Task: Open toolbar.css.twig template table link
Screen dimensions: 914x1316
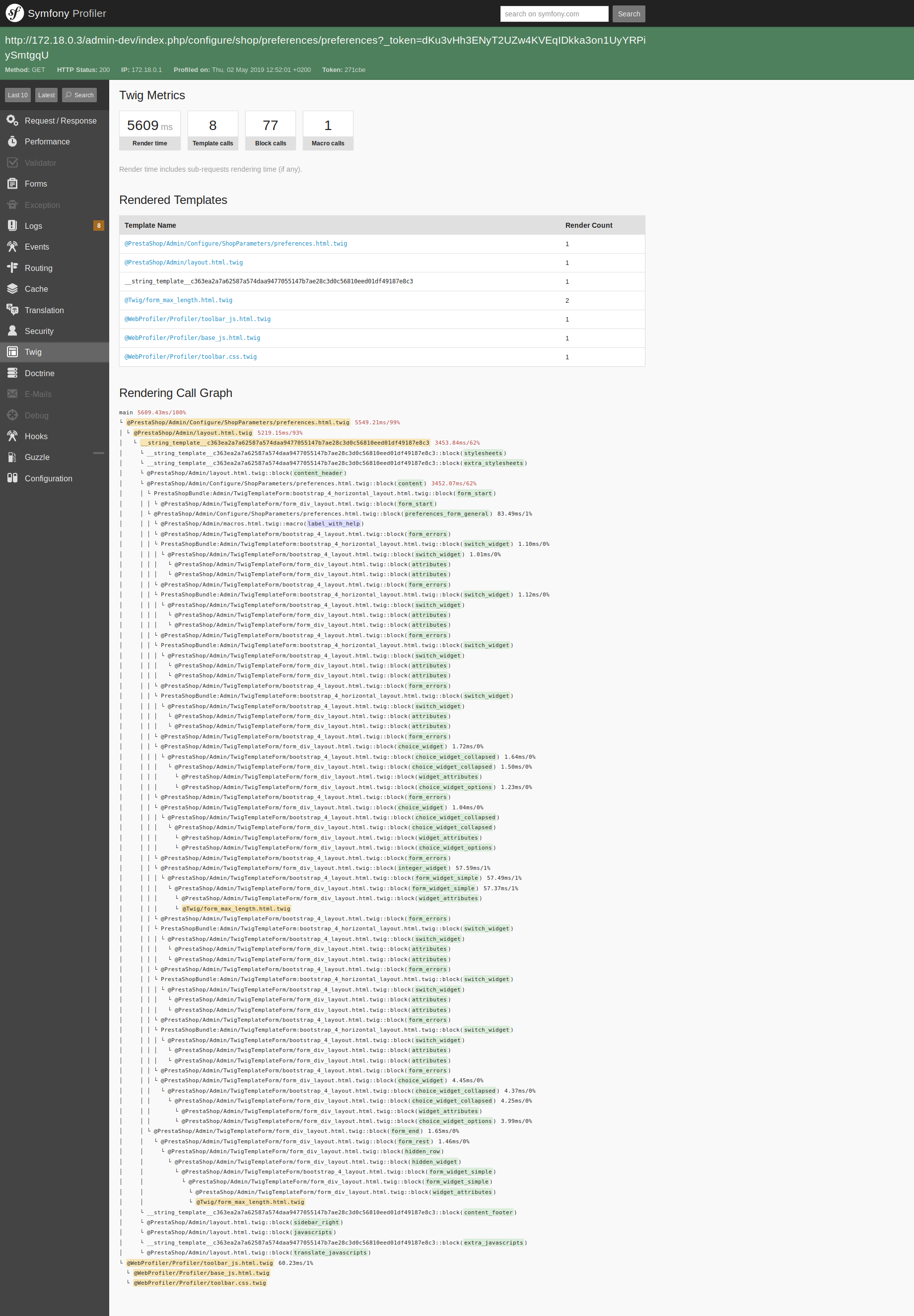Action: (190, 357)
